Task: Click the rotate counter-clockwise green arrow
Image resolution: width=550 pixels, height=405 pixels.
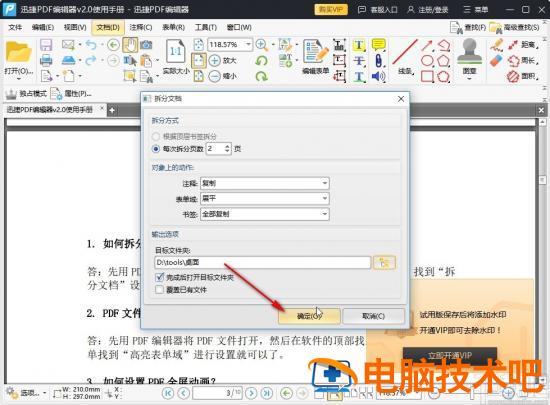Action: point(261,61)
